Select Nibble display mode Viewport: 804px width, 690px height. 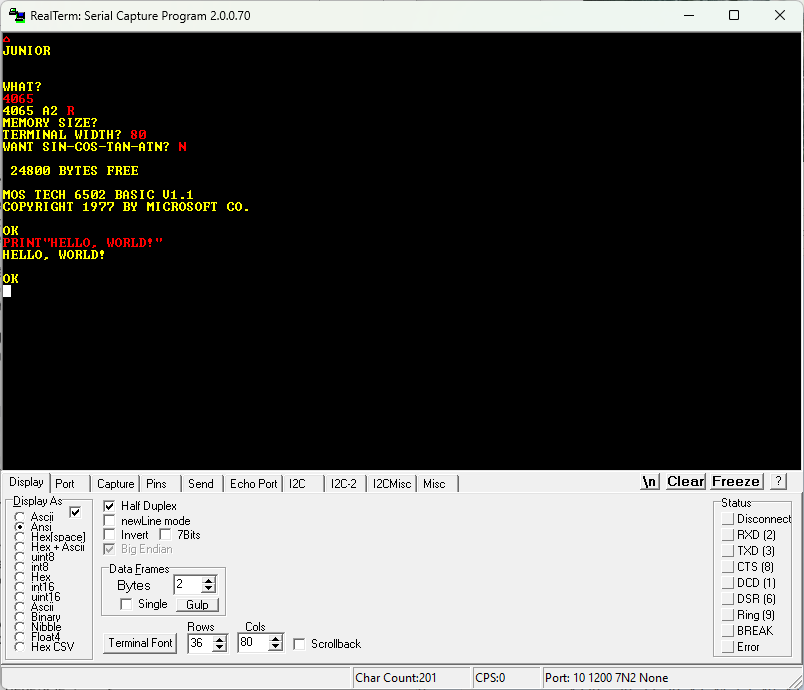point(19,627)
